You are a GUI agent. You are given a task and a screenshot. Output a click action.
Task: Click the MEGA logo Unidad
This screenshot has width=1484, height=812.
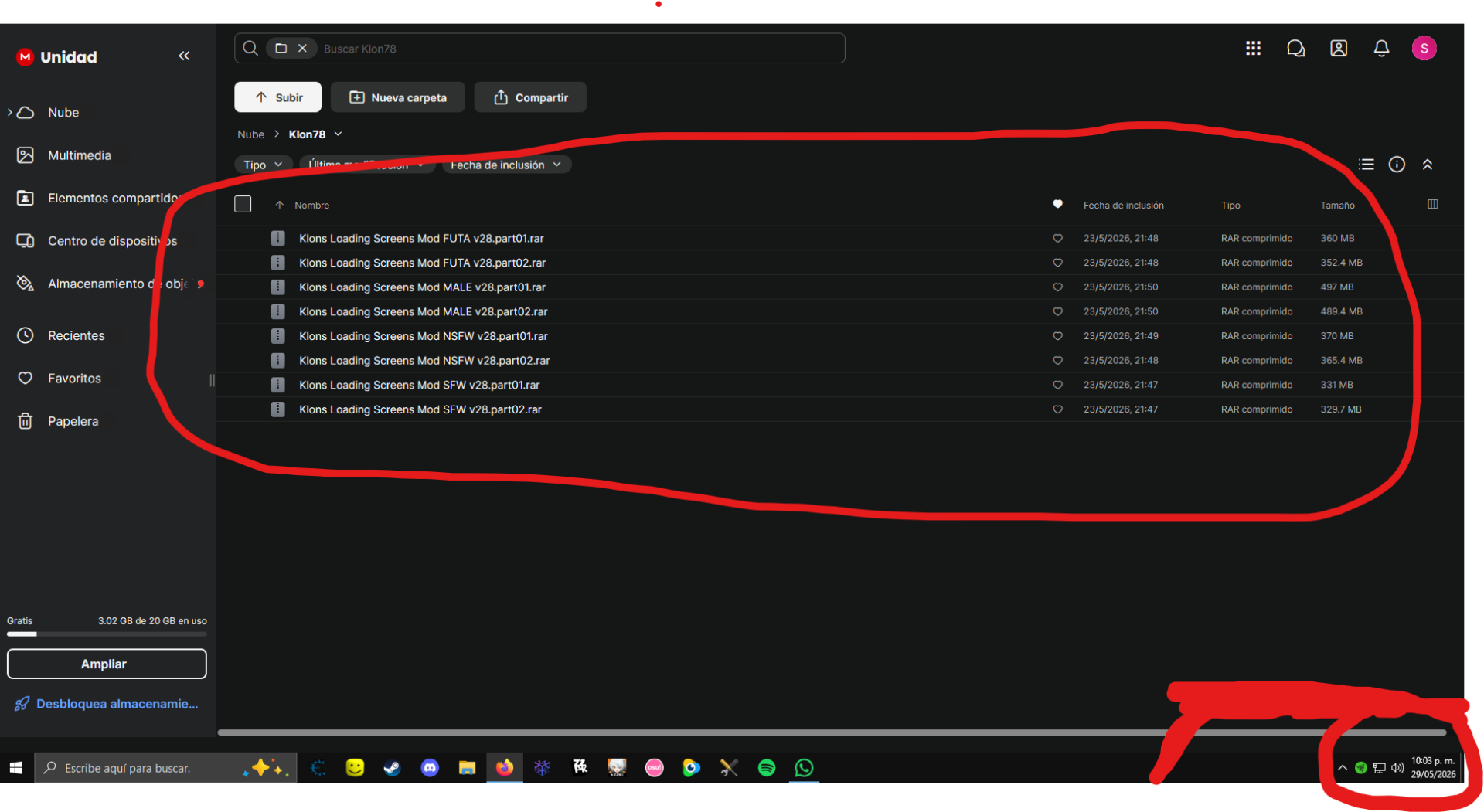56,57
